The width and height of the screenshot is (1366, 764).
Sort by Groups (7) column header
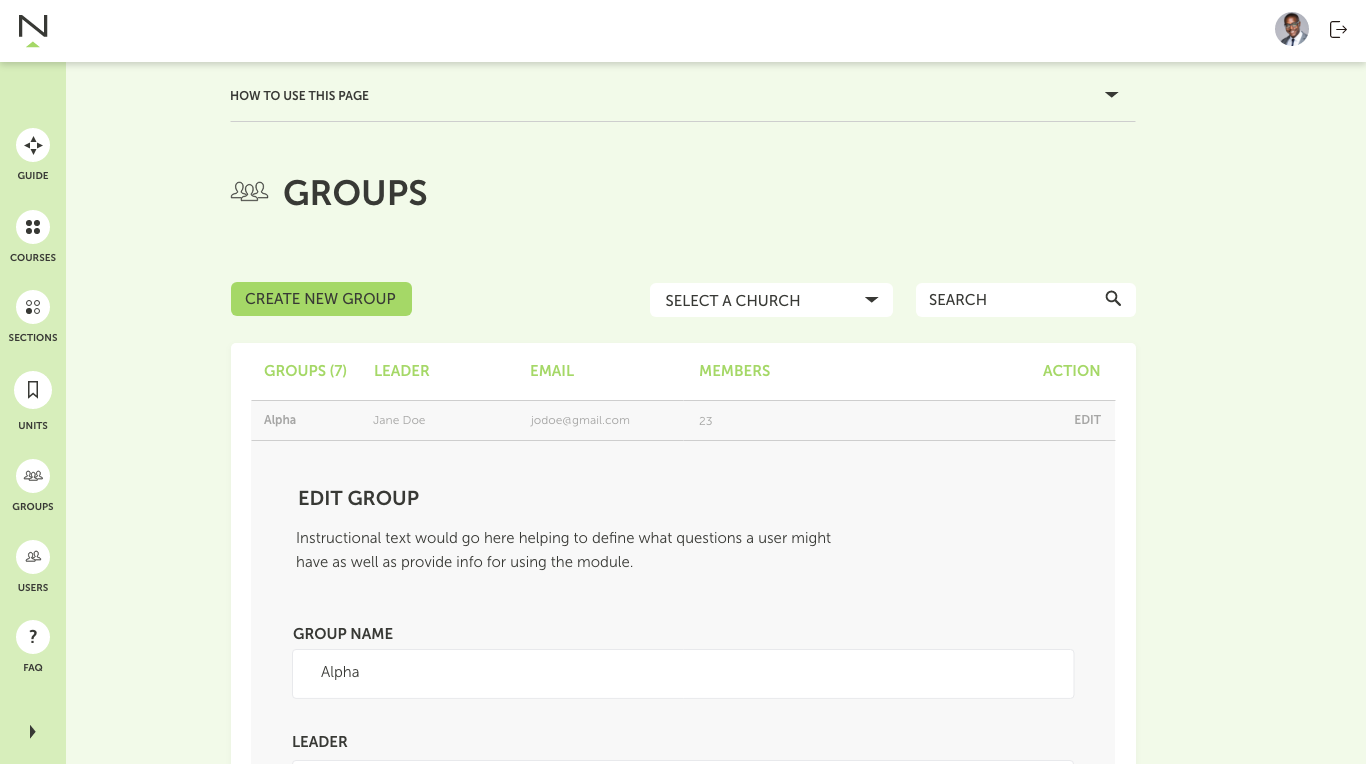305,371
